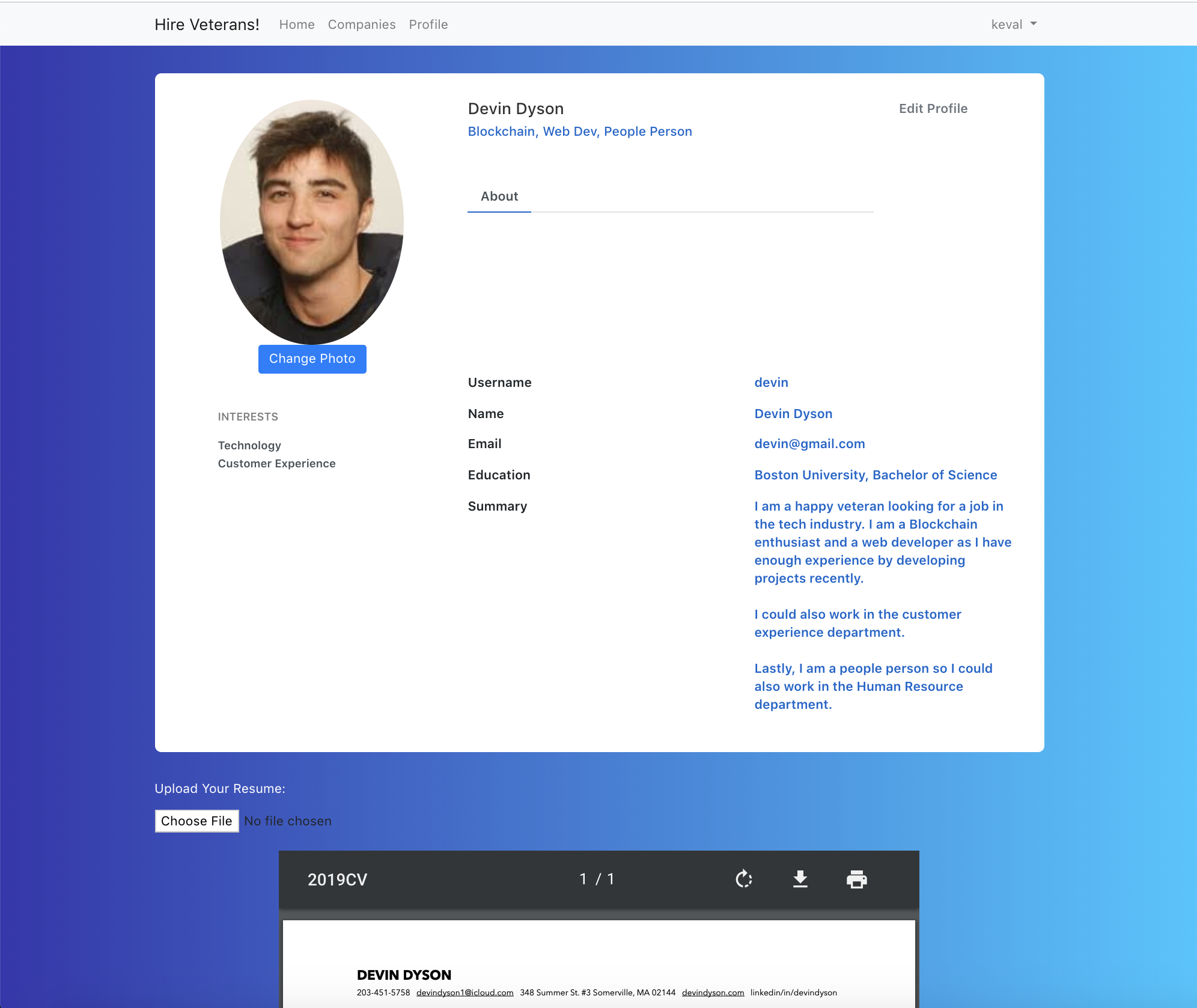1197x1008 pixels.
Task: Navigate to Profile in navbar
Action: click(x=428, y=25)
